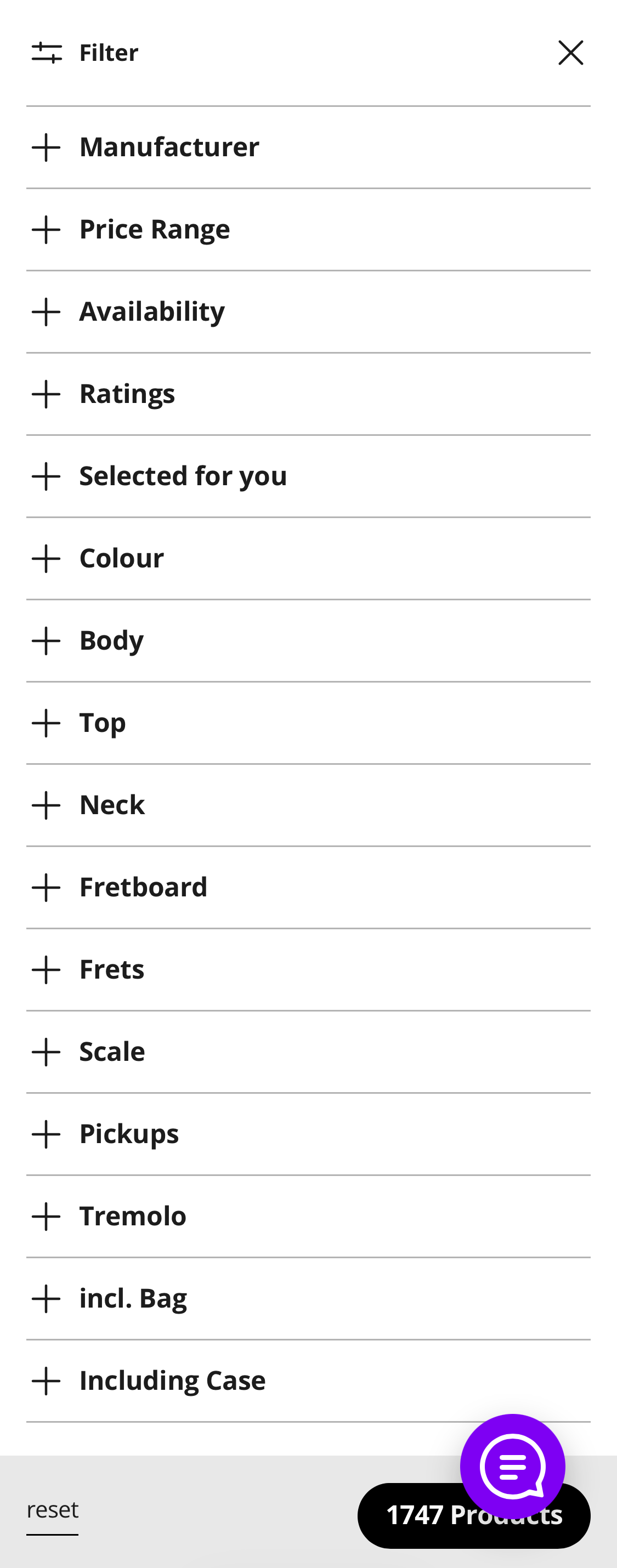Image resolution: width=617 pixels, height=1568 pixels.
Task: Expand the Body filter section
Action: click(111, 640)
